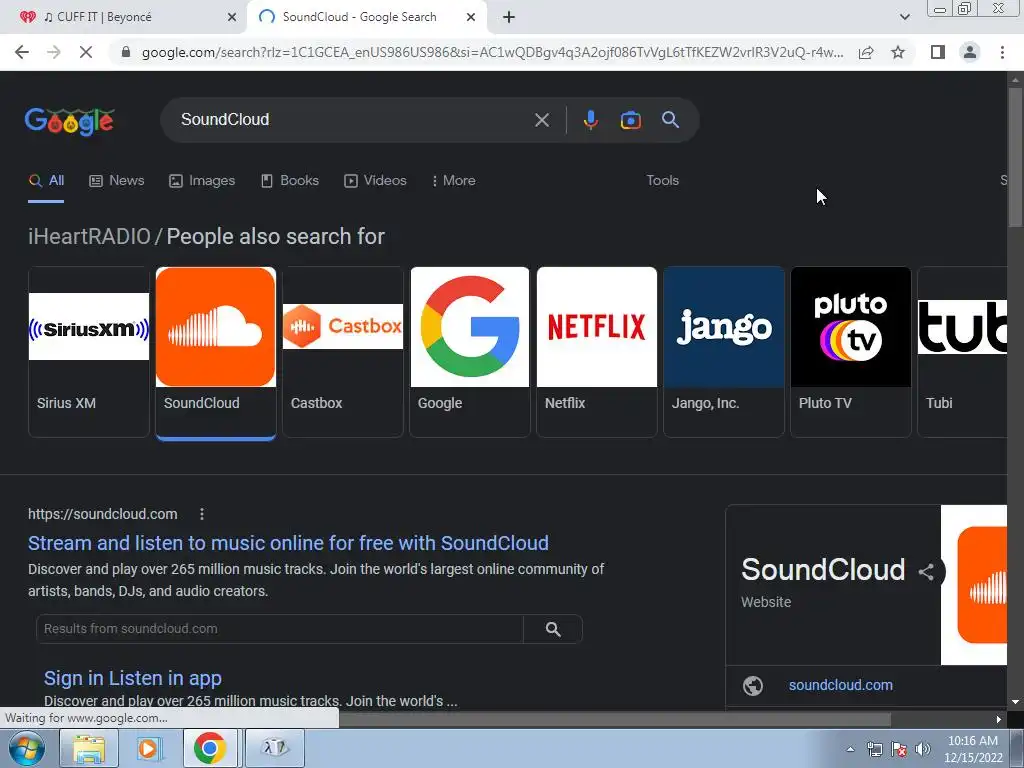This screenshot has height=768, width=1024.
Task: Search by image with camera icon
Action: click(x=630, y=120)
